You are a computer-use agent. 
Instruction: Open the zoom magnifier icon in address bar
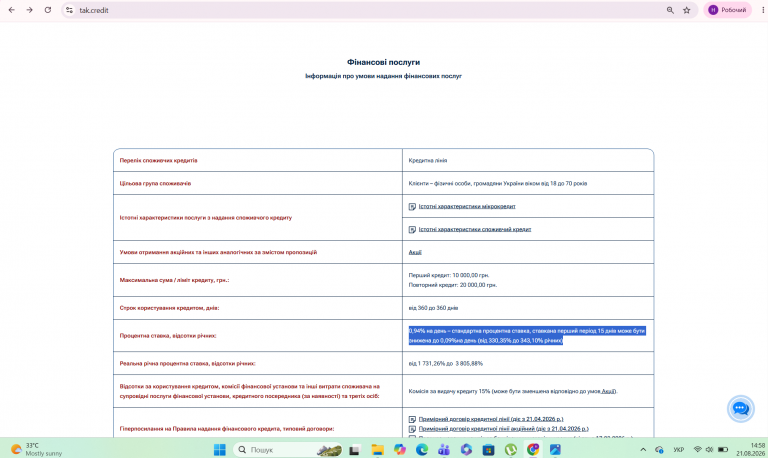[670, 10]
